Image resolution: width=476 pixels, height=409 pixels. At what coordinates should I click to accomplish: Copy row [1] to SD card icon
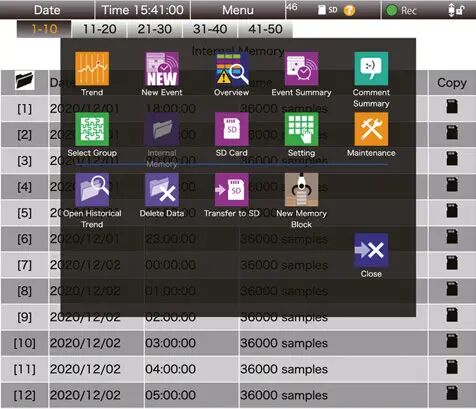[452, 107]
